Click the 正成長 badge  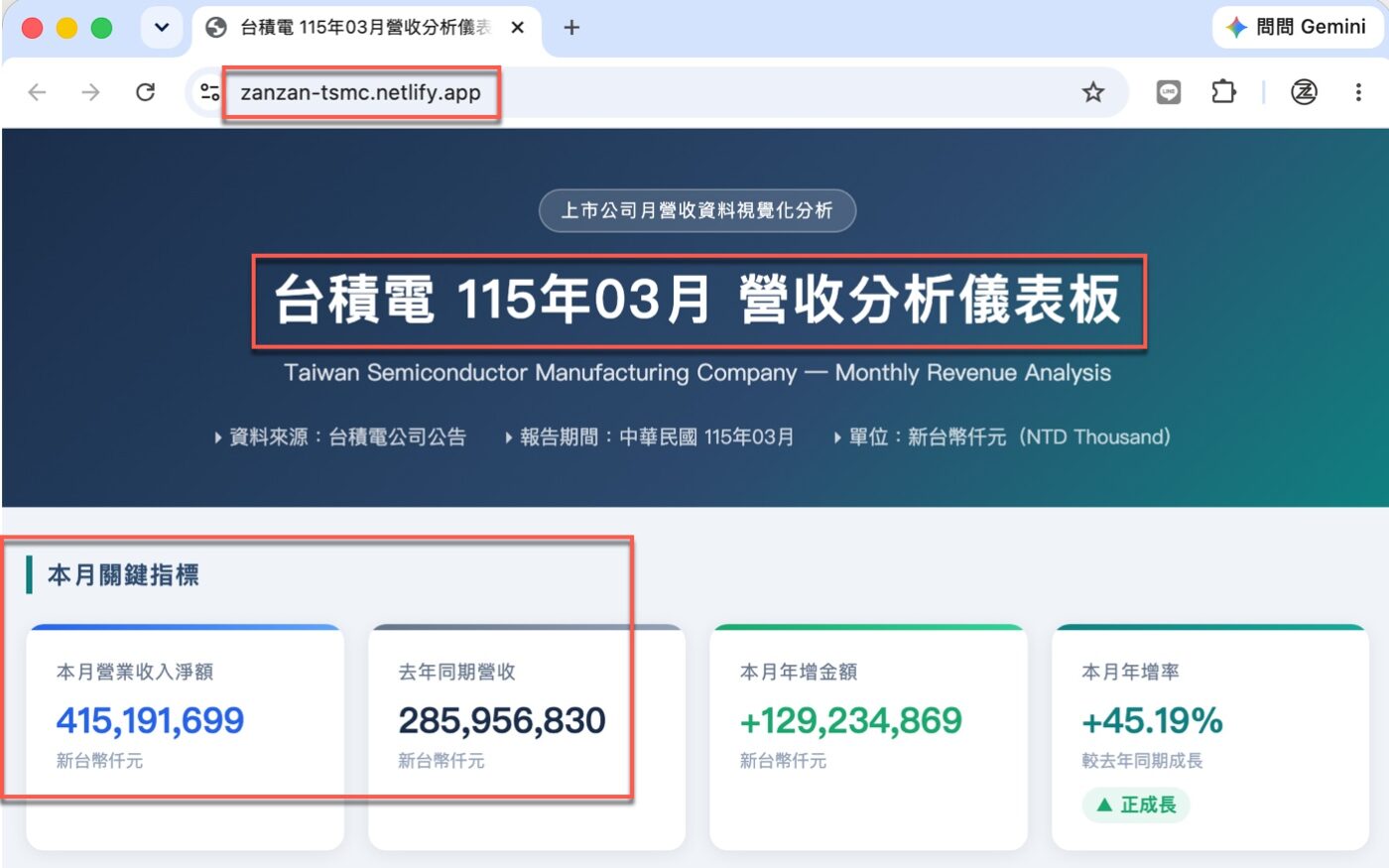pyautogui.click(x=1136, y=806)
